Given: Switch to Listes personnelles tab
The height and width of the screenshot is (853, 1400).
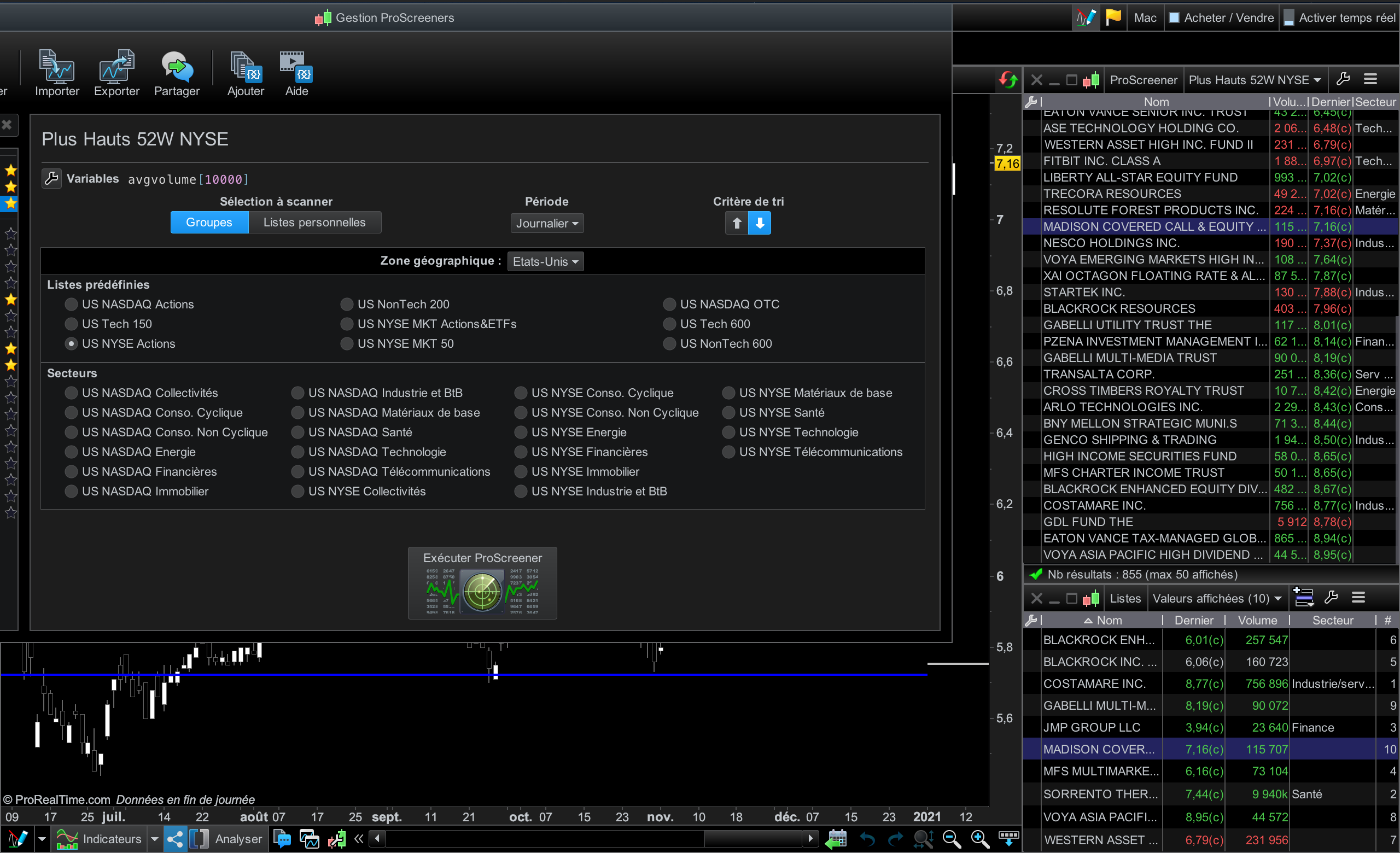Looking at the screenshot, I should [314, 222].
